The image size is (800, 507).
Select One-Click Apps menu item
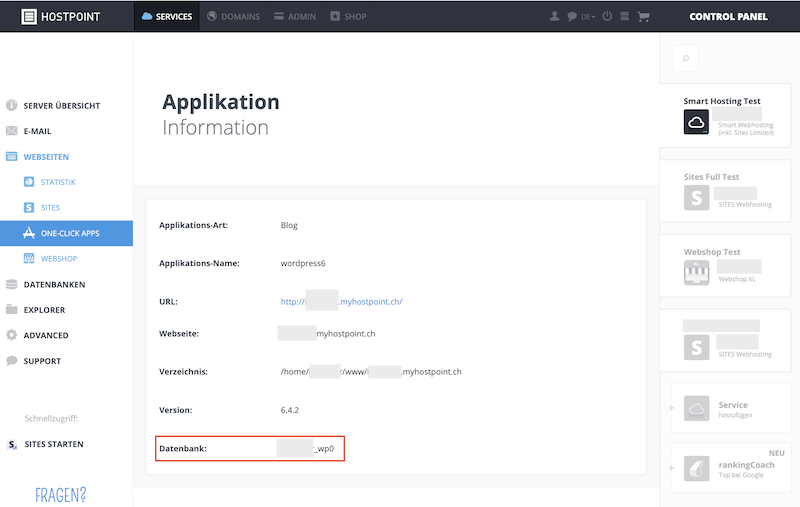point(66,233)
